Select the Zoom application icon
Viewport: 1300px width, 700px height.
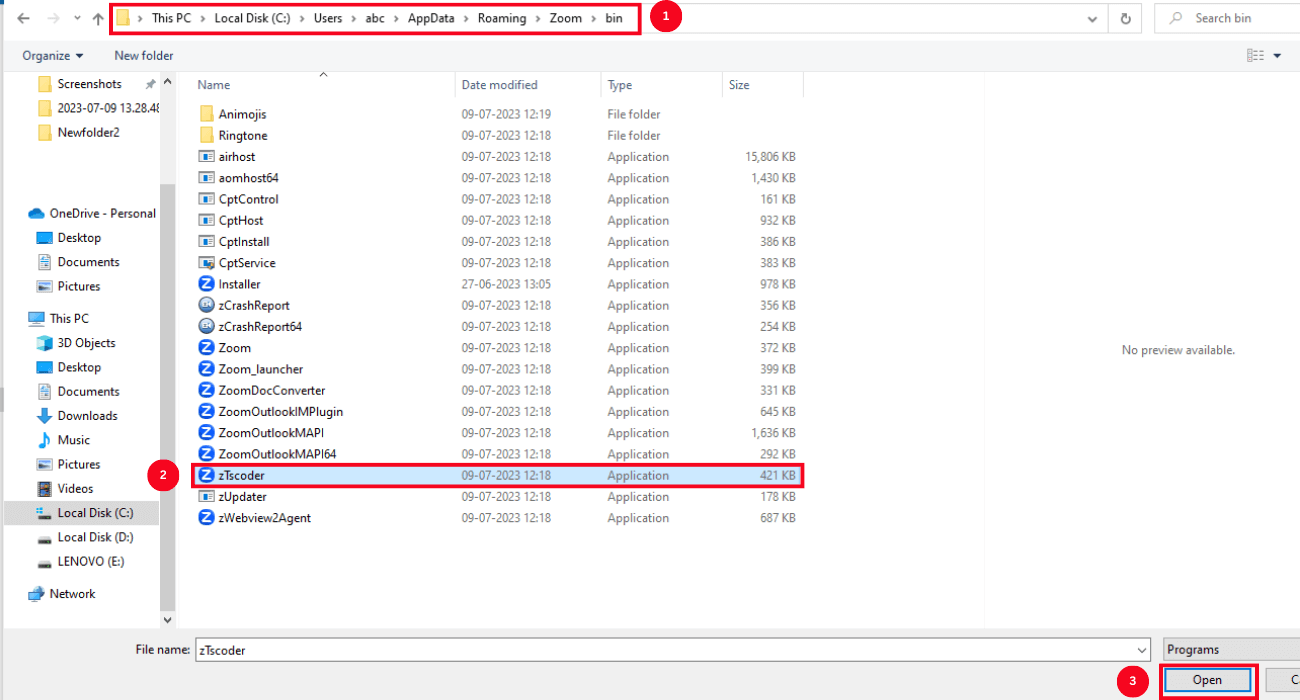click(x=207, y=348)
